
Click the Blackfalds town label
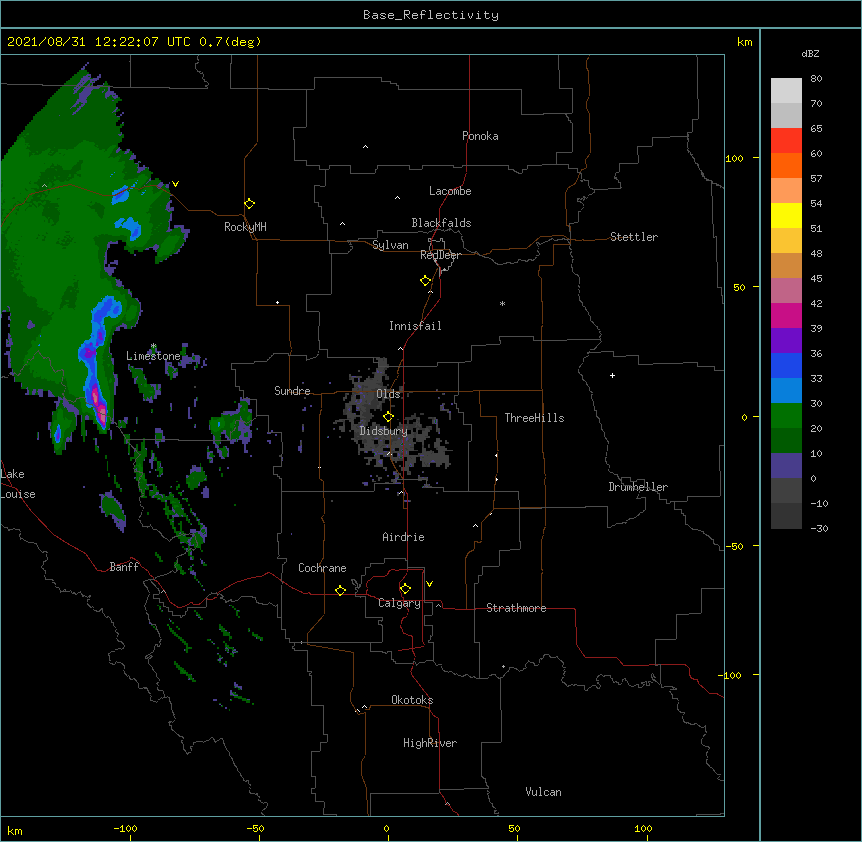441,223
